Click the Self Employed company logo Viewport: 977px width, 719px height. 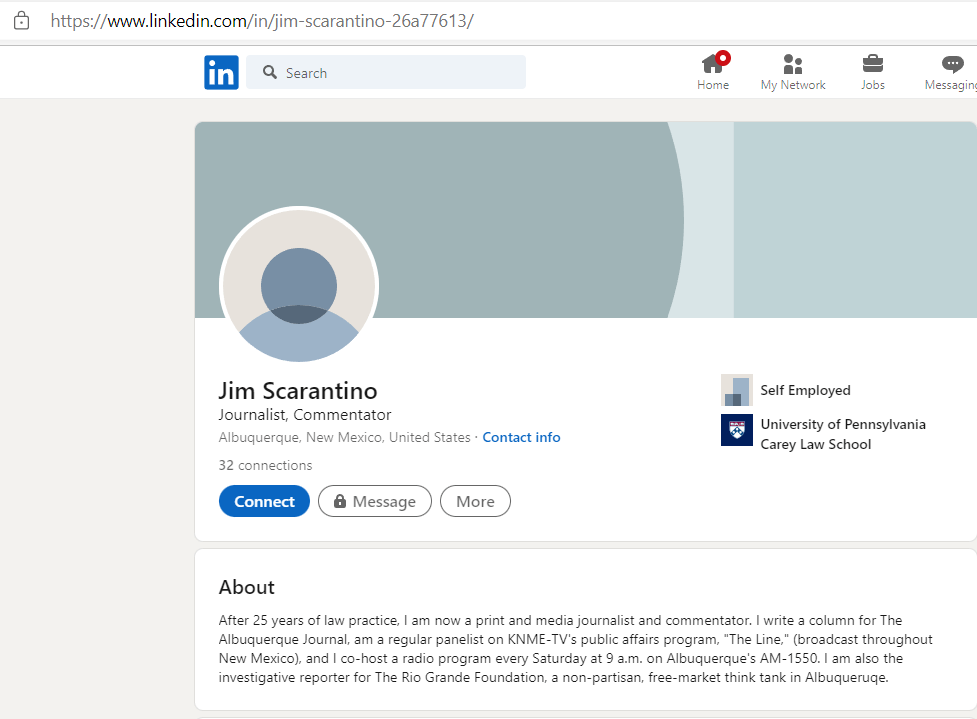pos(737,391)
